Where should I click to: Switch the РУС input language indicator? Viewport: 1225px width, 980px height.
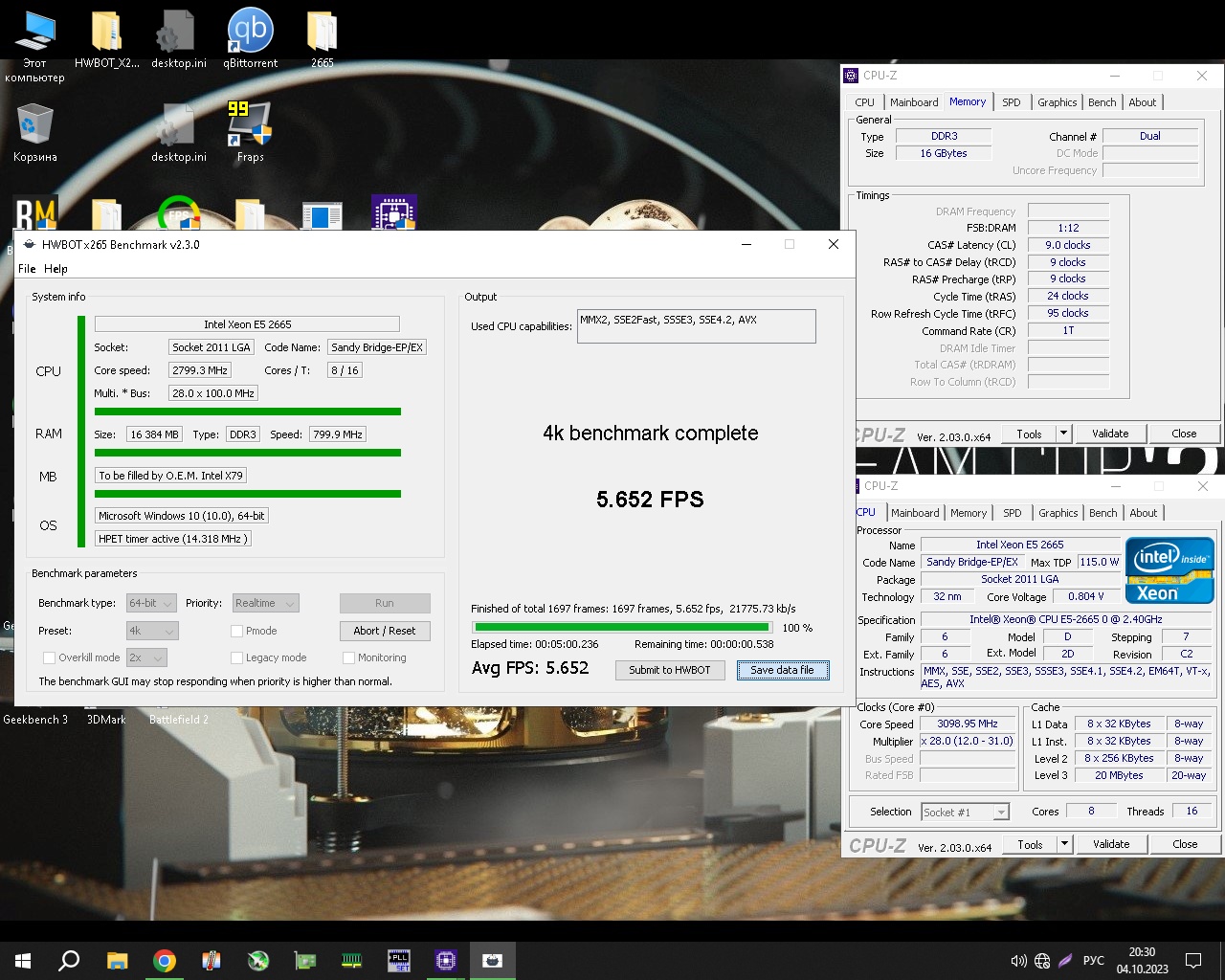point(1094,961)
